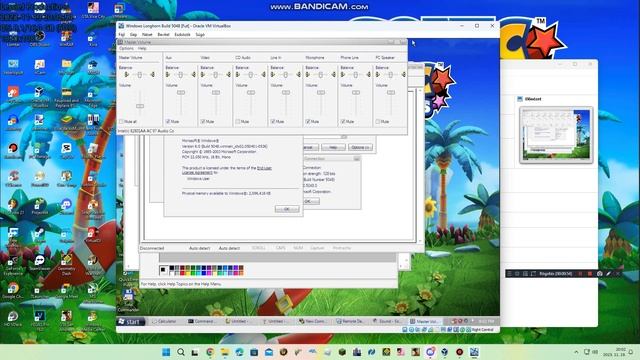The image size is (640, 360).
Task: Open Master Volume Options menu
Action: [x=126, y=48]
